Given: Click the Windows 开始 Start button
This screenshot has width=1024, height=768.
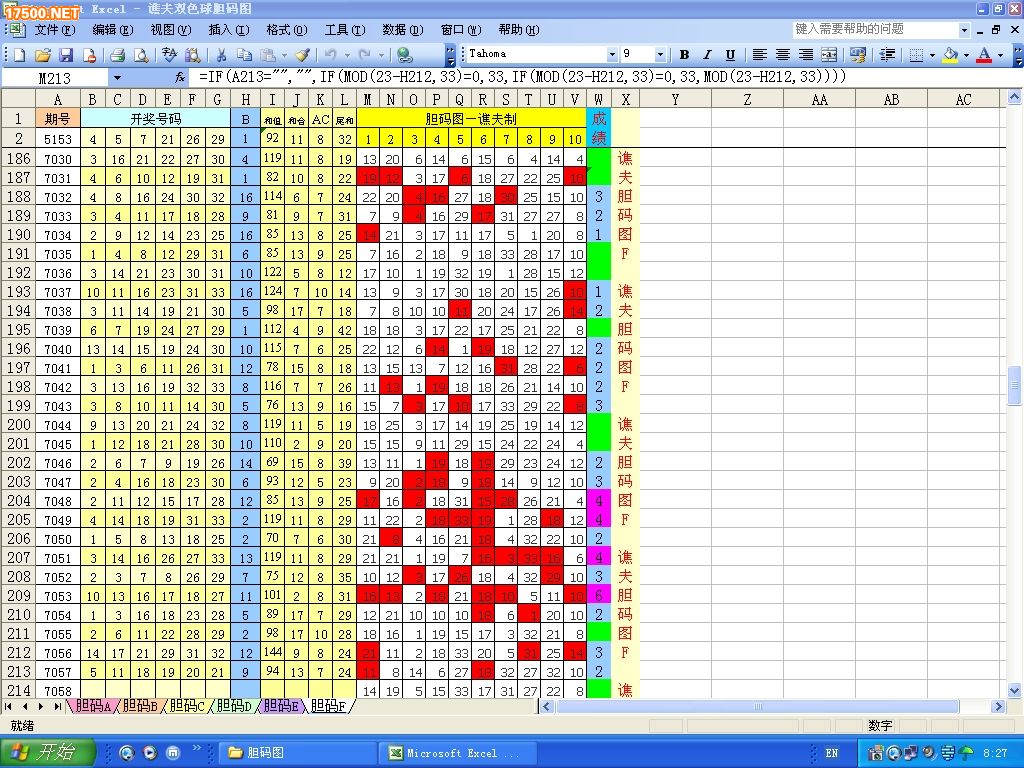Looking at the screenshot, I should point(48,752).
